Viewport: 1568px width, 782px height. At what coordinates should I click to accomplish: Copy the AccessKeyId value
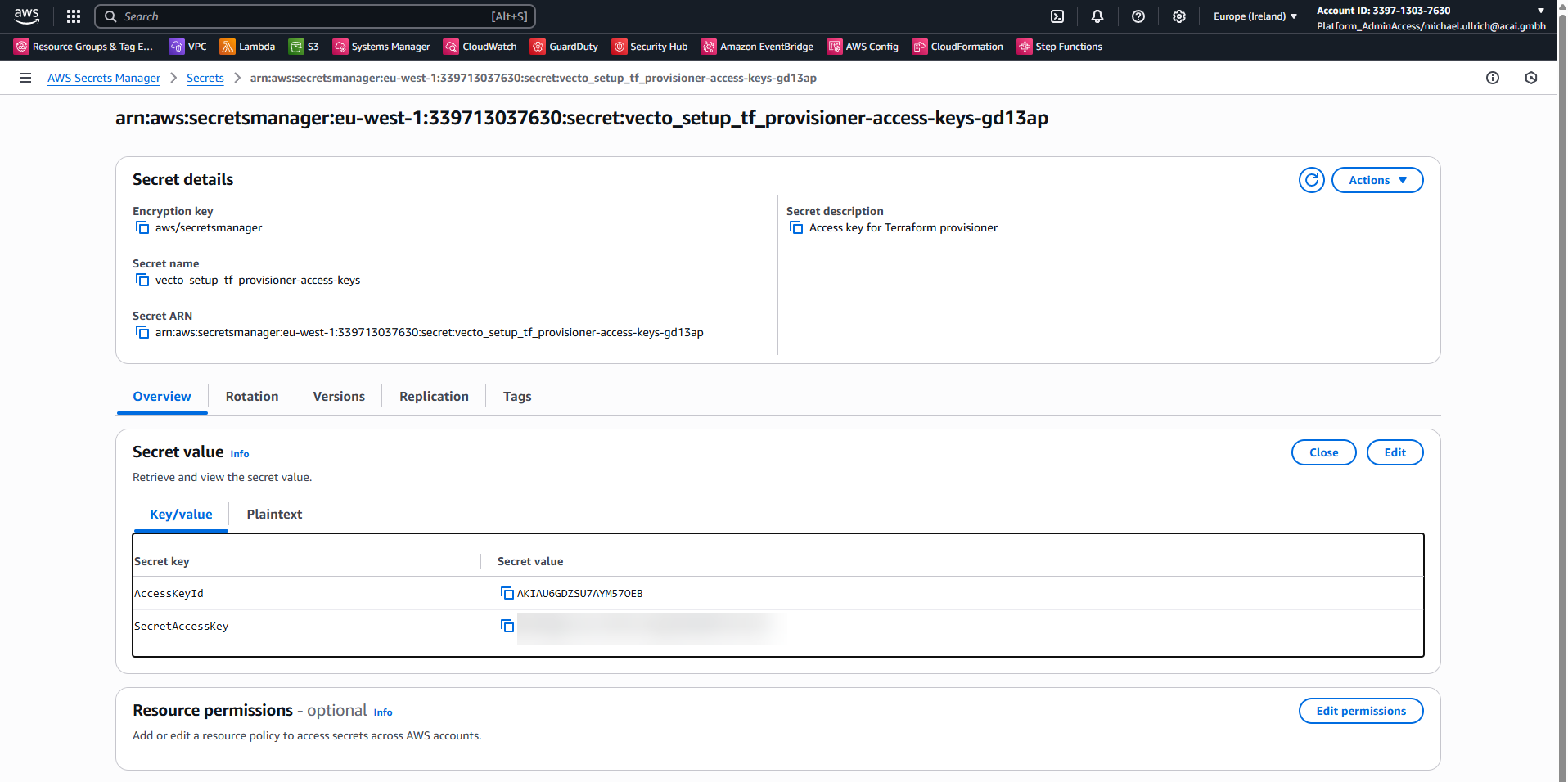click(x=507, y=593)
